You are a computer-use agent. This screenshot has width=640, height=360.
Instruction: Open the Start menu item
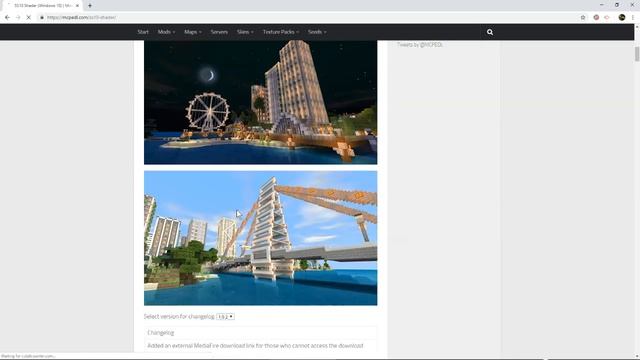click(143, 32)
